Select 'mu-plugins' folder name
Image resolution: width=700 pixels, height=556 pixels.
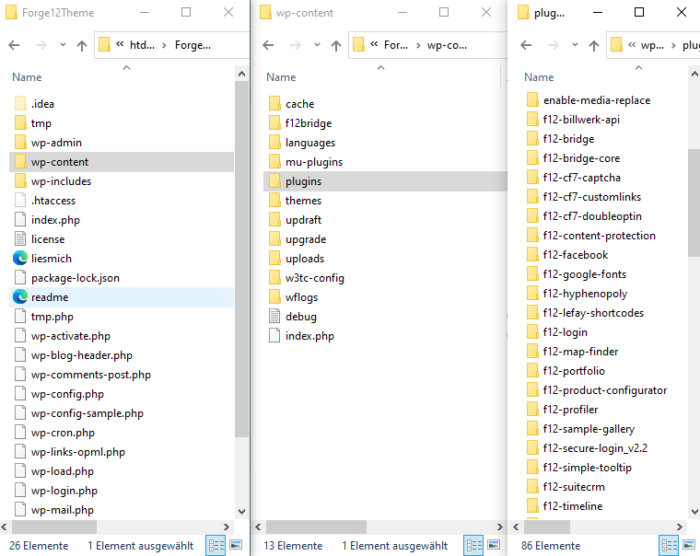314,162
